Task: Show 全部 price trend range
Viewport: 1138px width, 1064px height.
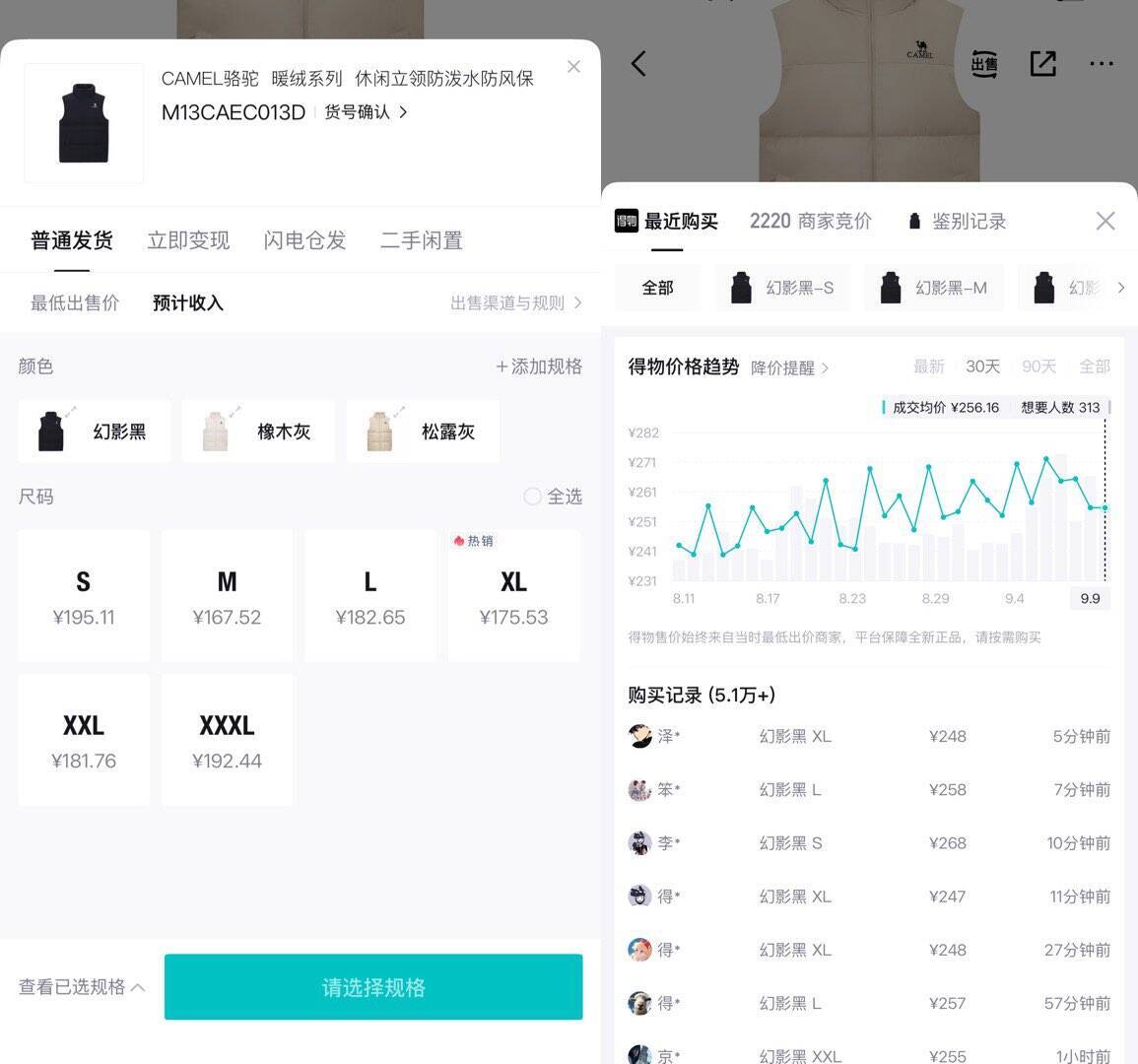Action: click(1095, 366)
